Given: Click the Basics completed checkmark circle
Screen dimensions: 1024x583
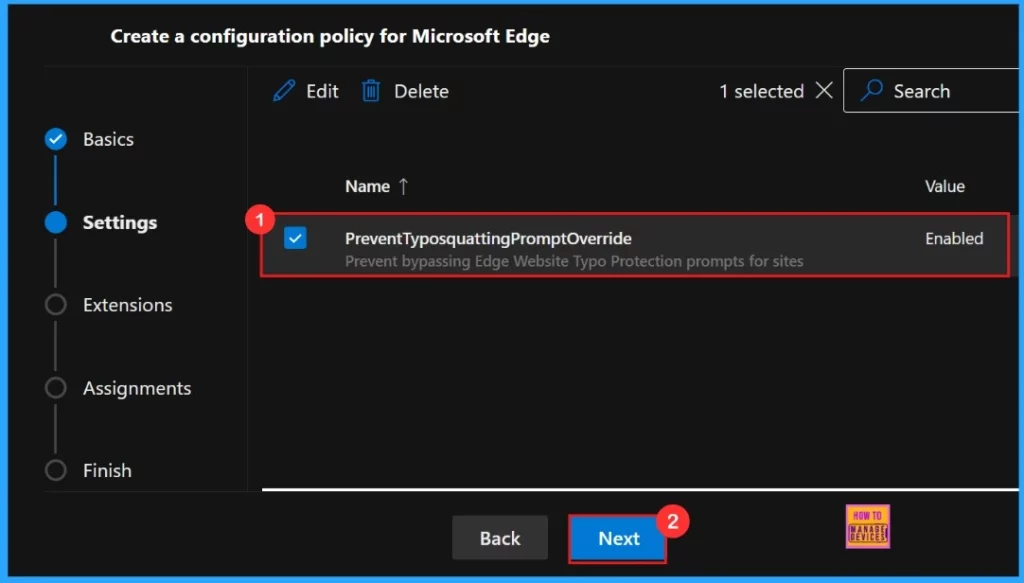Looking at the screenshot, I should [x=56, y=139].
